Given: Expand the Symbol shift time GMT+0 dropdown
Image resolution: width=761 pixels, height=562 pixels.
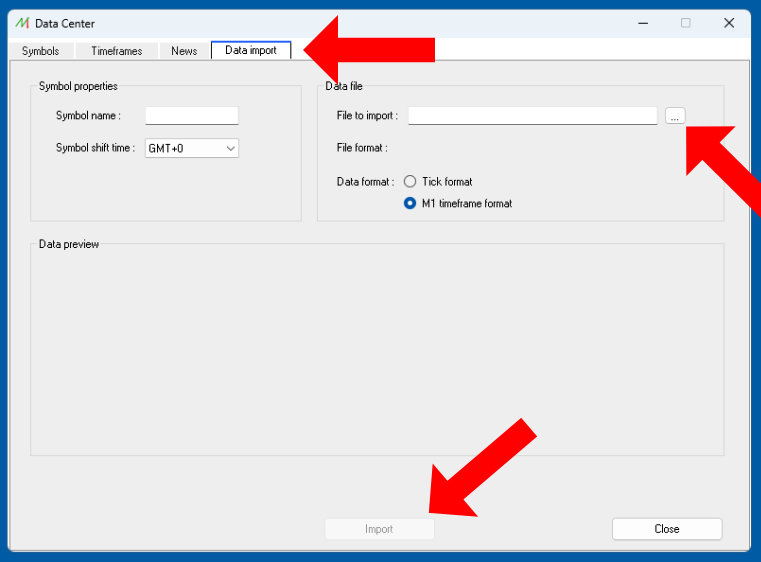Looking at the screenshot, I should [192, 148].
